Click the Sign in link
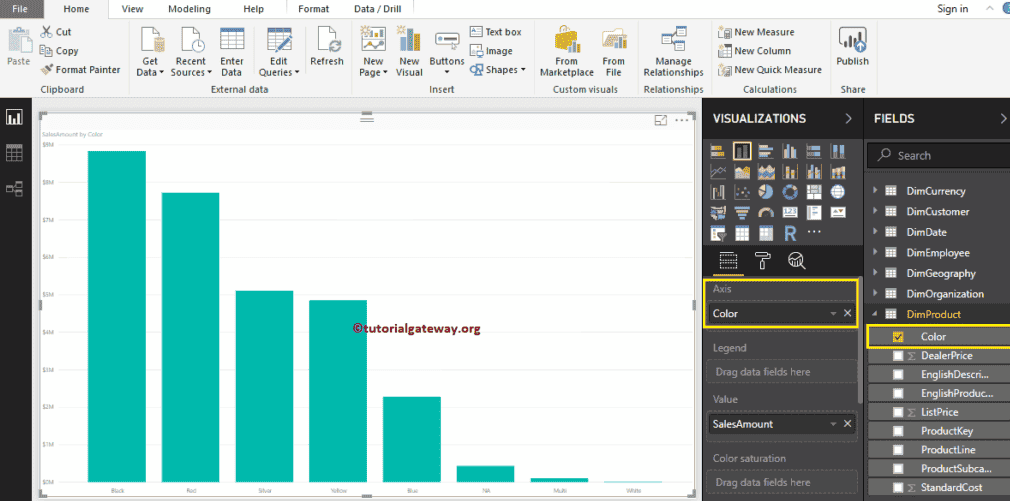This screenshot has width=1010, height=501. [952, 9]
